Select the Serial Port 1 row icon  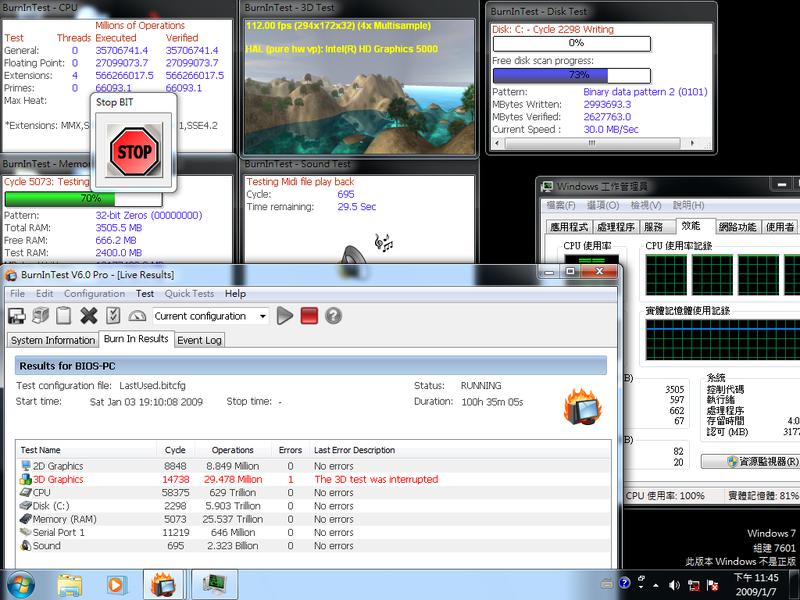click(26, 532)
